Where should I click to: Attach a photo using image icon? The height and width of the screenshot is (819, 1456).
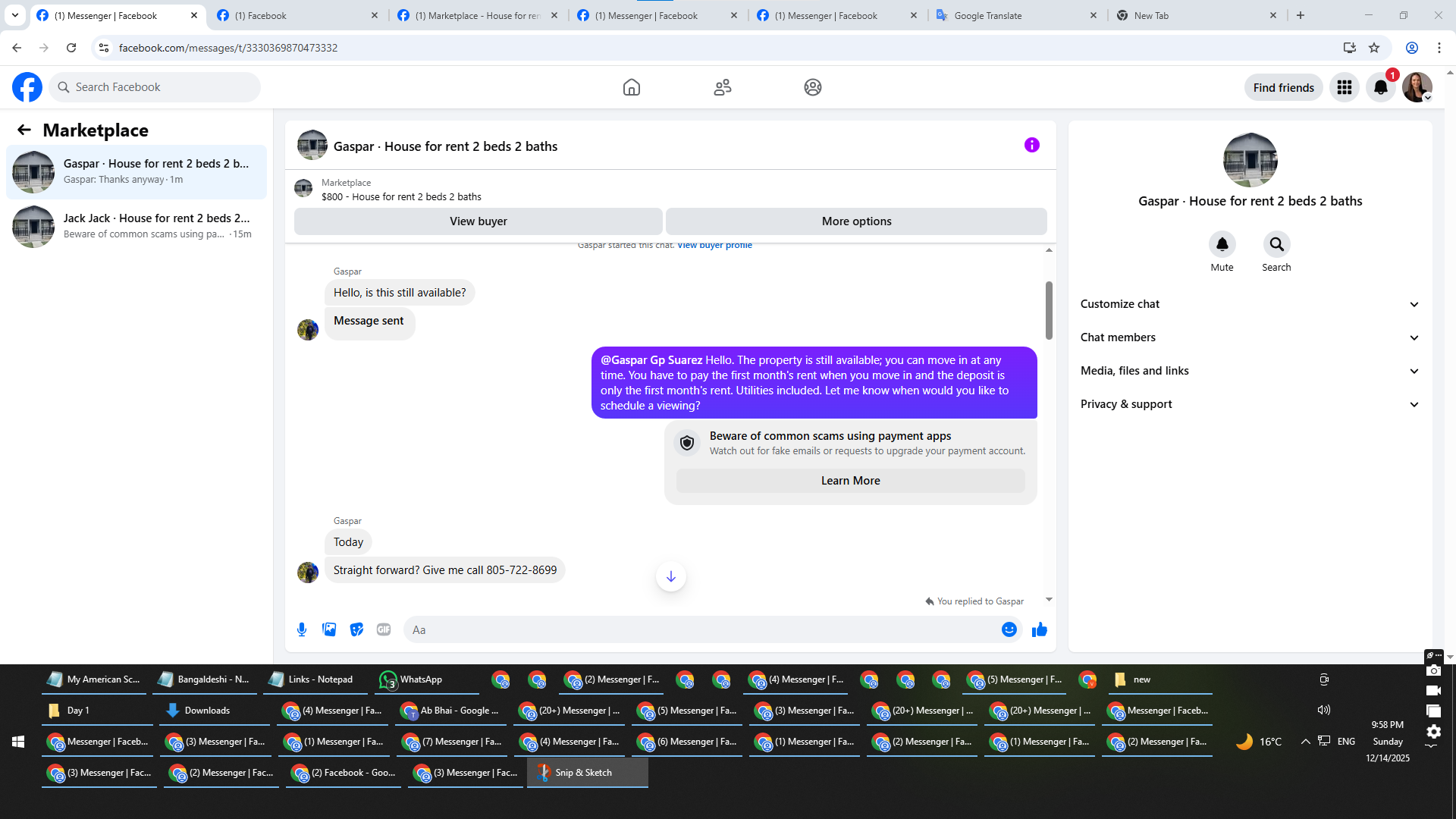tap(329, 629)
